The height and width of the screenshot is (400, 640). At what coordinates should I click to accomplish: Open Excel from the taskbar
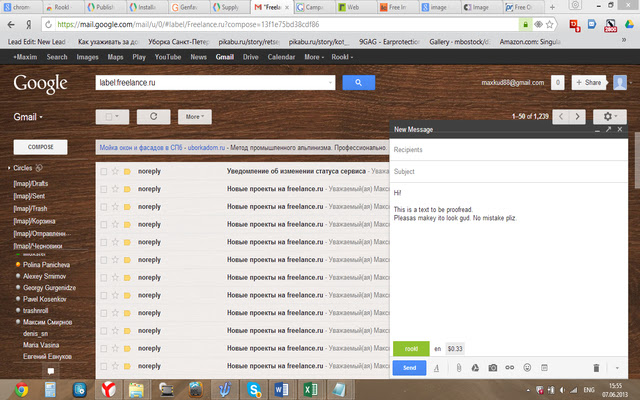click(x=310, y=389)
